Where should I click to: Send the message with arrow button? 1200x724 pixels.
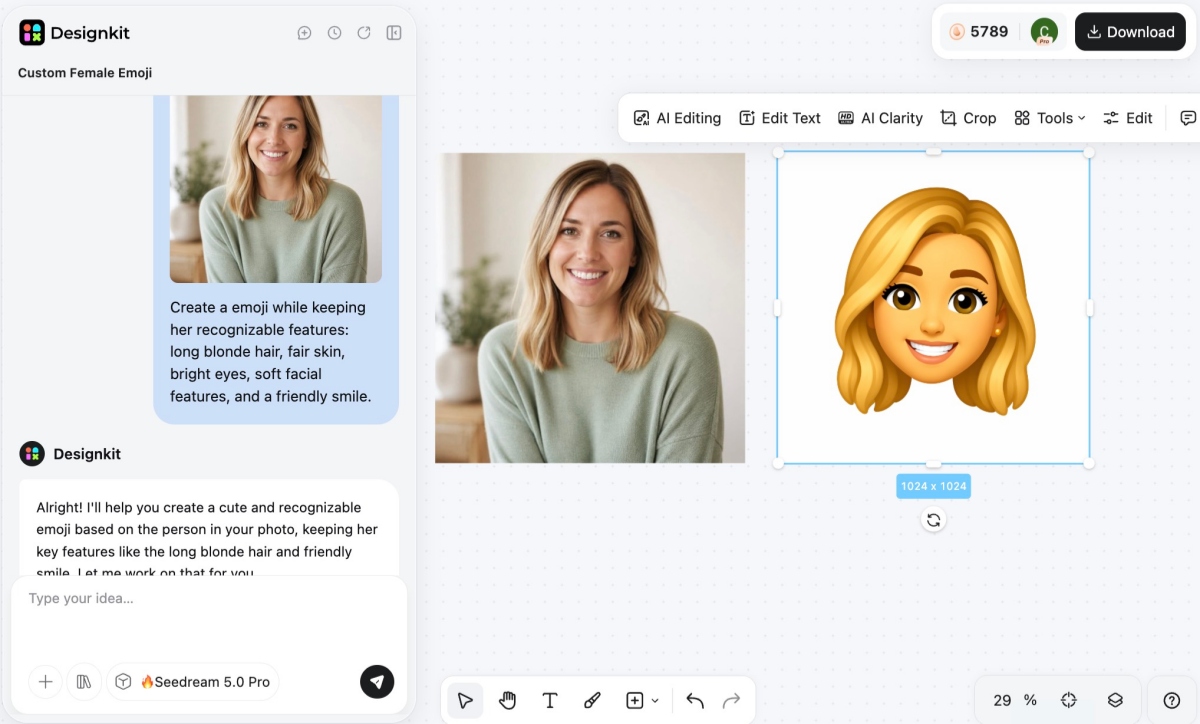pos(377,682)
